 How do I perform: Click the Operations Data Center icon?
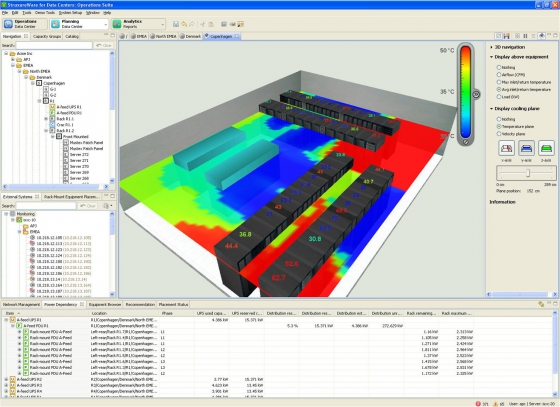(x=8, y=24)
